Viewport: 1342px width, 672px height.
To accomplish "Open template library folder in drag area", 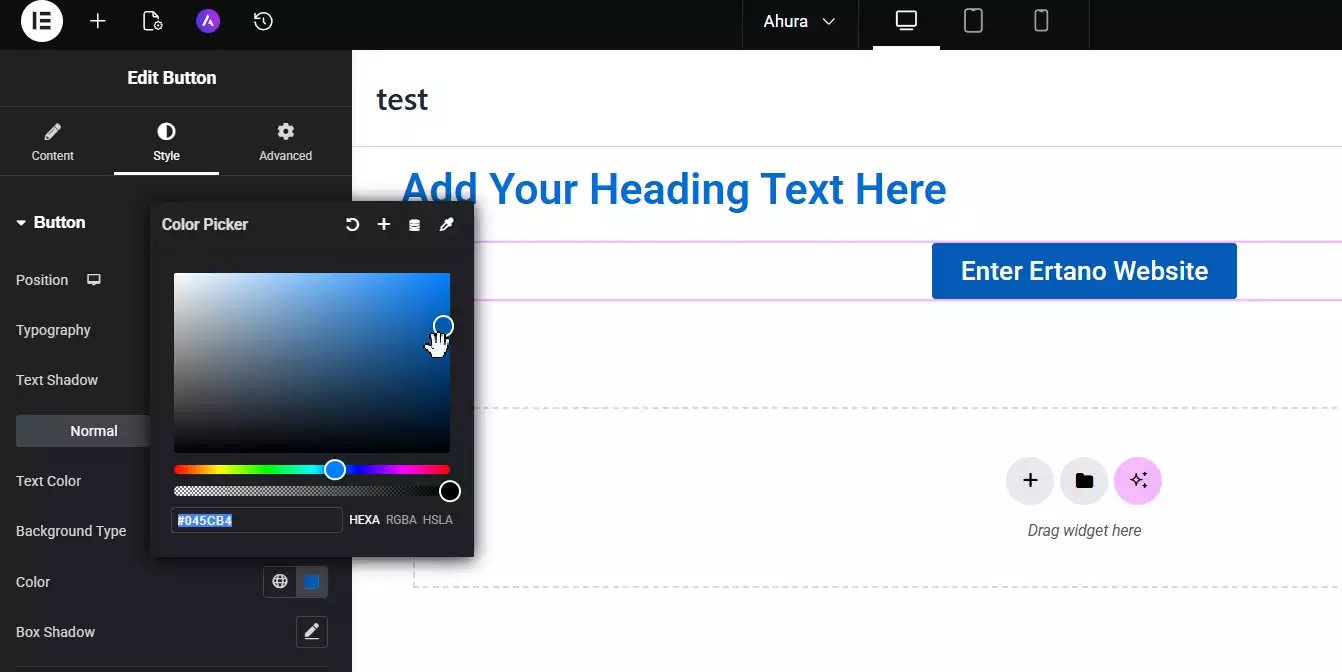I will pyautogui.click(x=1084, y=481).
